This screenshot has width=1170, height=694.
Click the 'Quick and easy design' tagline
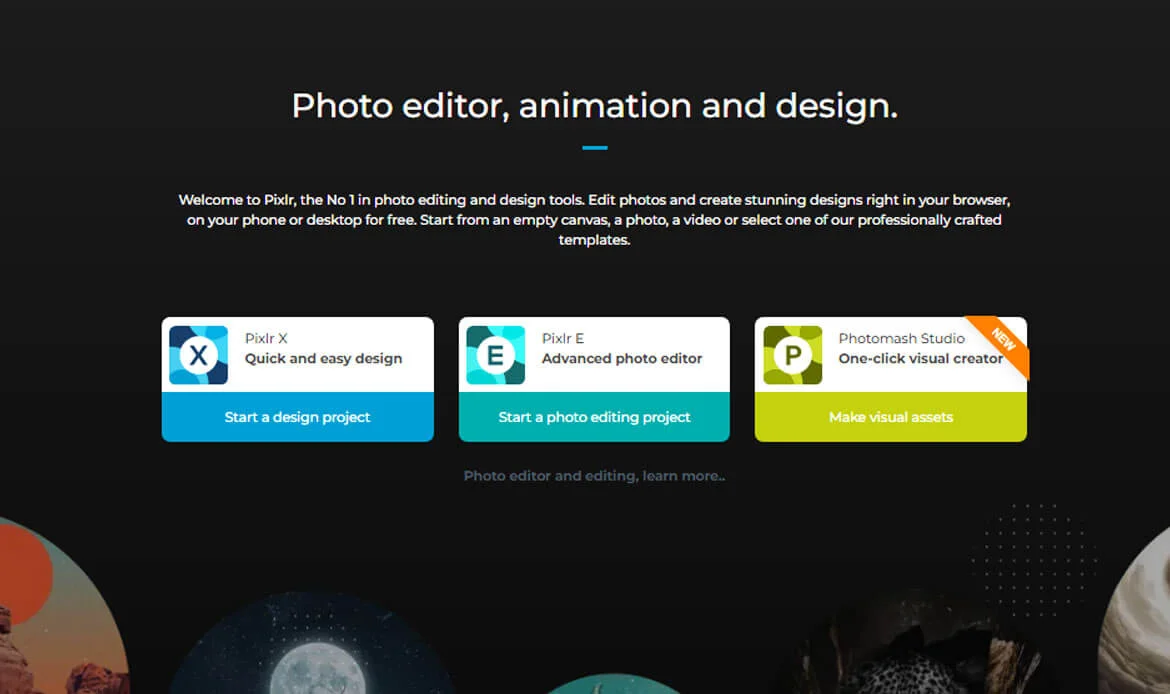(x=323, y=359)
